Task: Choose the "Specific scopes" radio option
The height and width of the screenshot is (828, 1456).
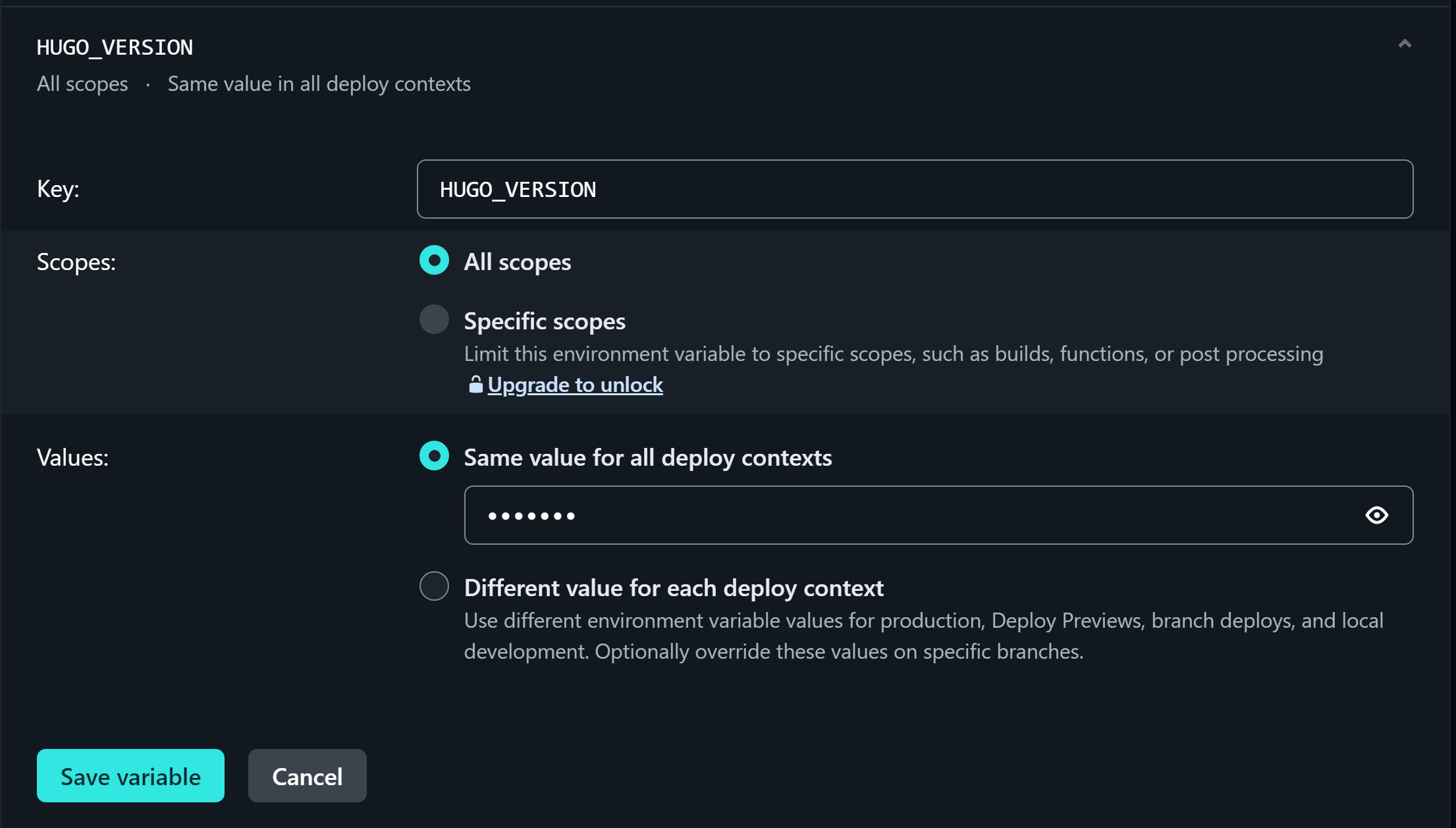Action: pyautogui.click(x=435, y=319)
